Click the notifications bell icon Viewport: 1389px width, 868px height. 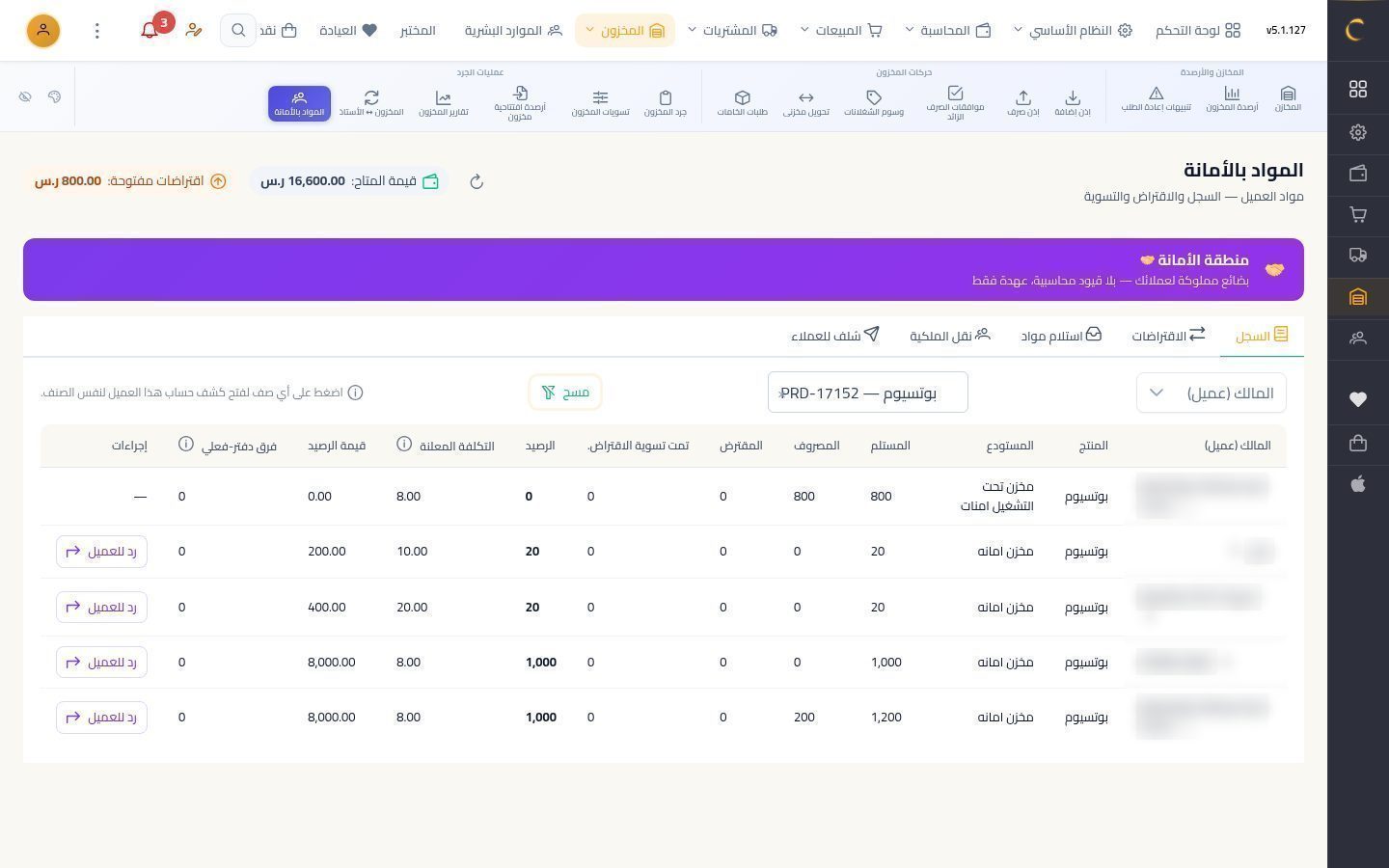click(150, 31)
